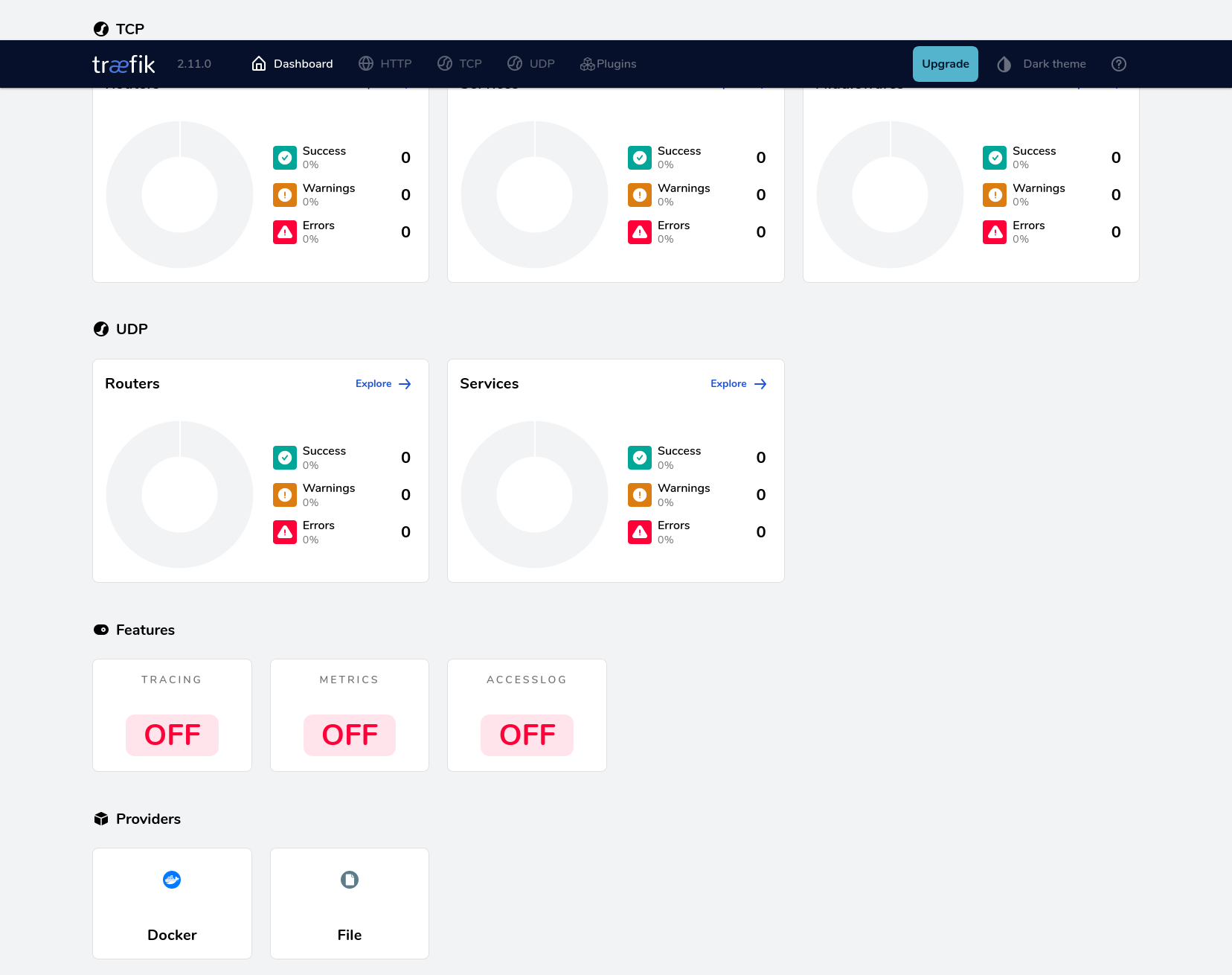The height and width of the screenshot is (975, 1232).
Task: Click the UDP Routers Errors count
Action: [x=406, y=532]
